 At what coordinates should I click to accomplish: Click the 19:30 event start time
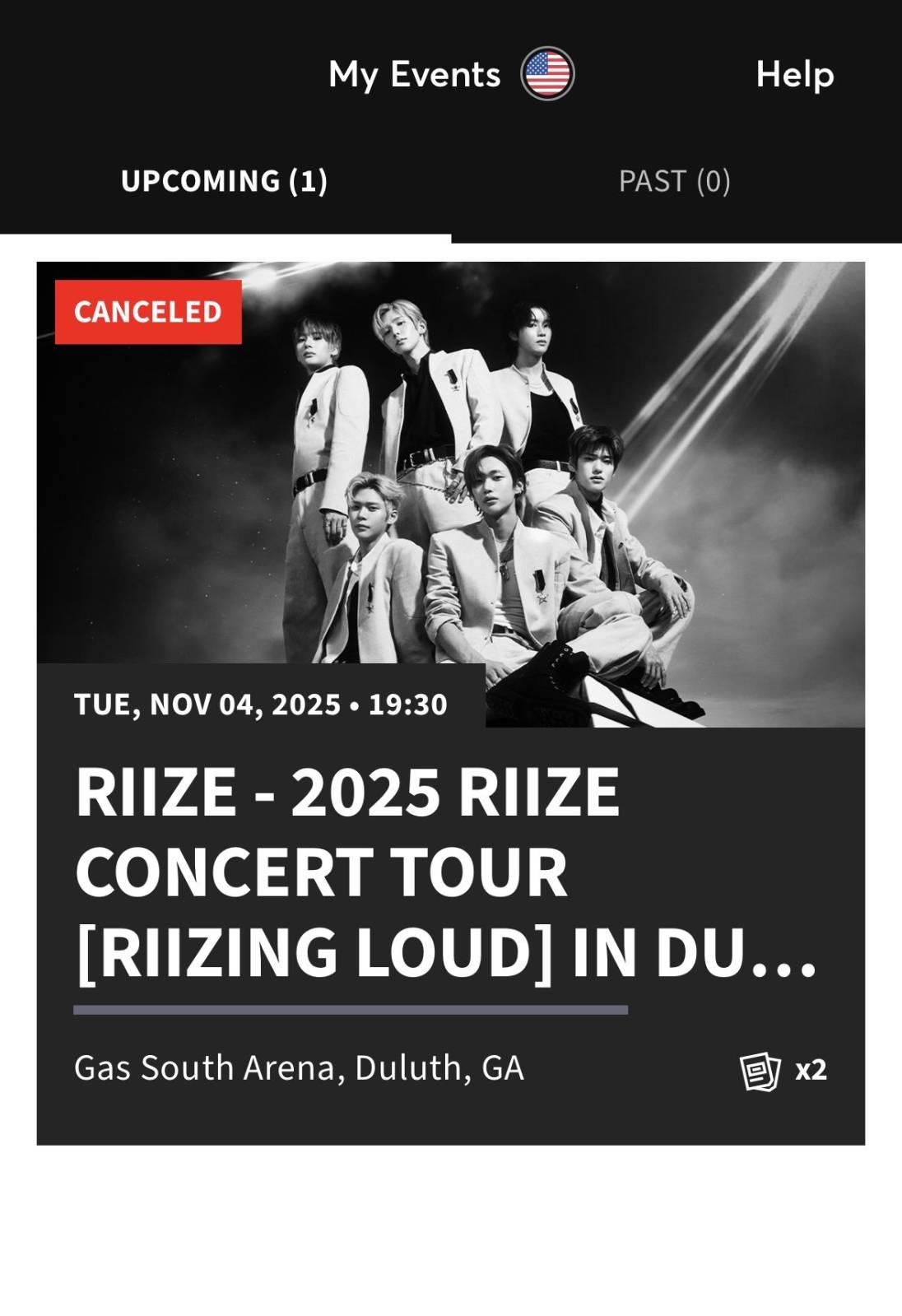point(407,705)
